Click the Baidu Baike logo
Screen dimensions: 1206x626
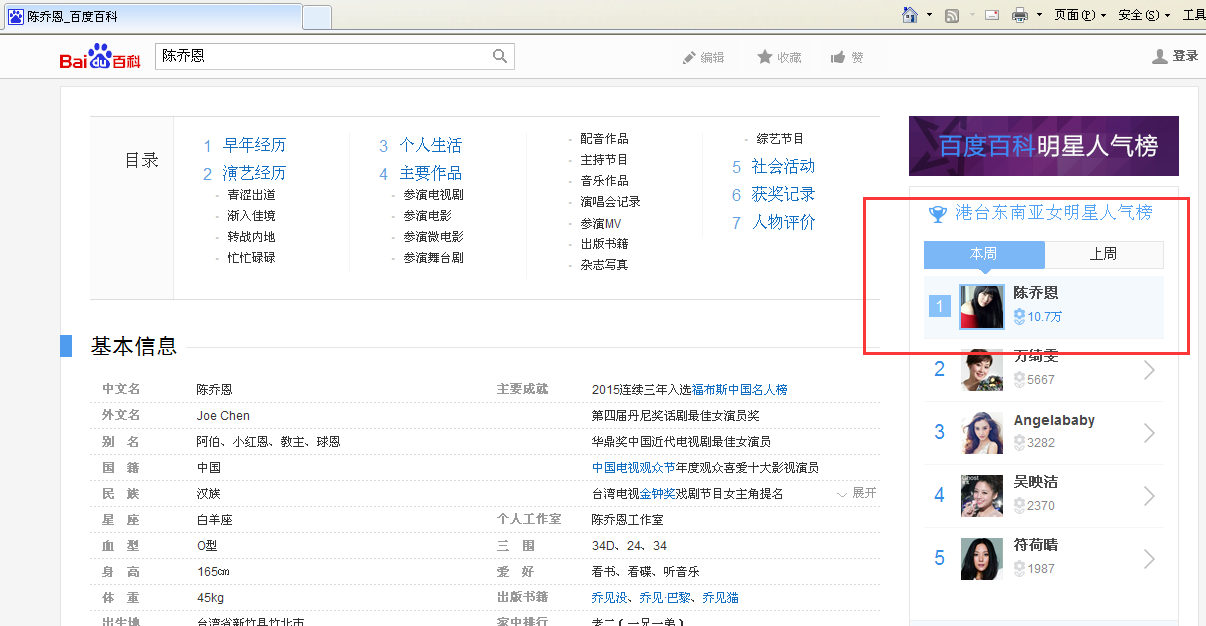click(x=100, y=57)
